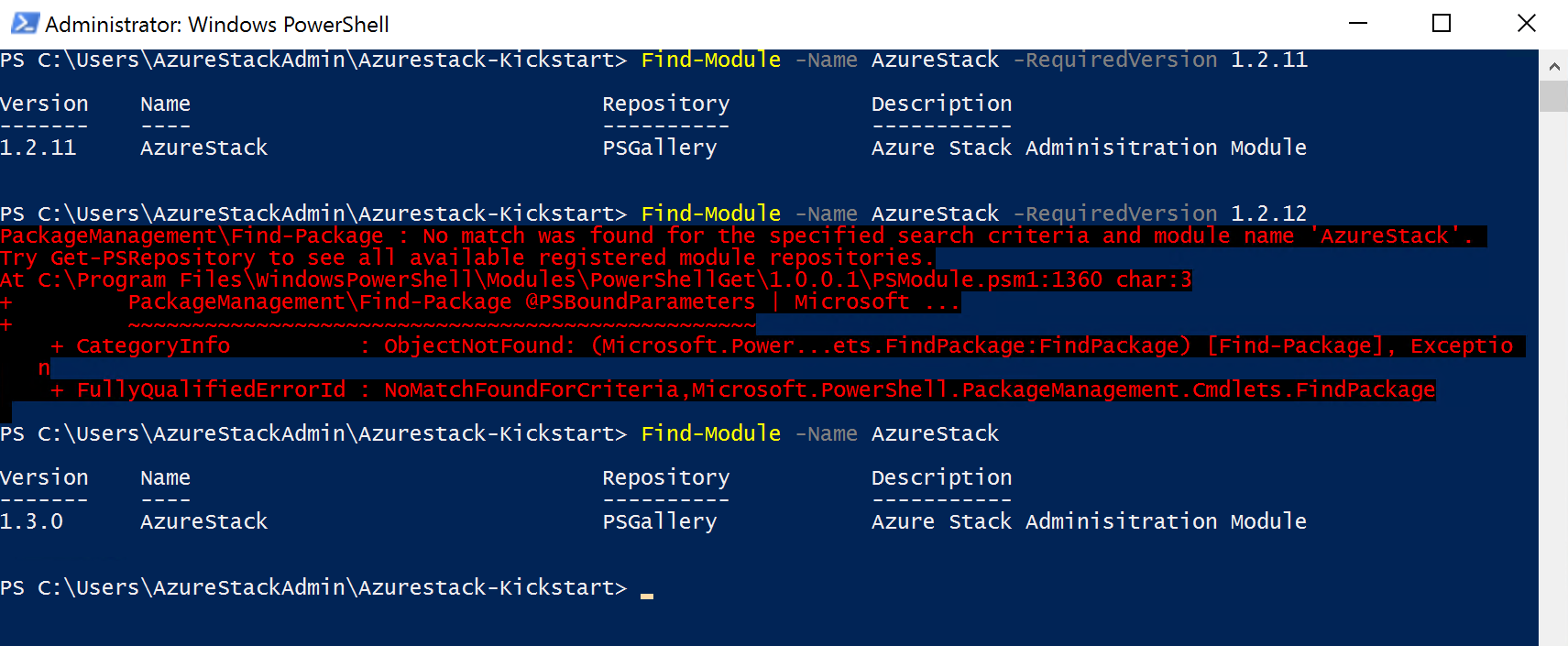Click the empty scrollbar track below thumb
1568x646 pixels.
(1553, 376)
